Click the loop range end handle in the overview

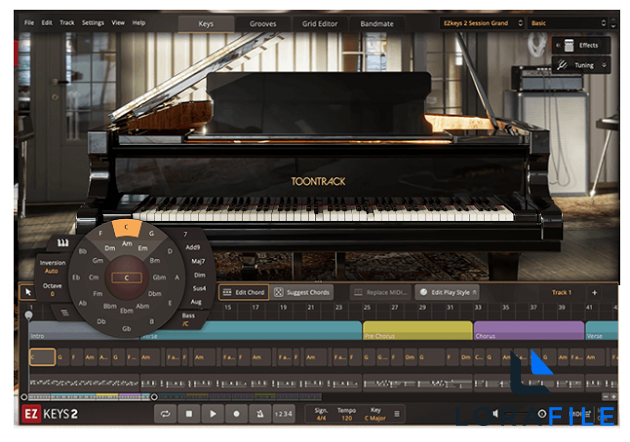(x=154, y=397)
